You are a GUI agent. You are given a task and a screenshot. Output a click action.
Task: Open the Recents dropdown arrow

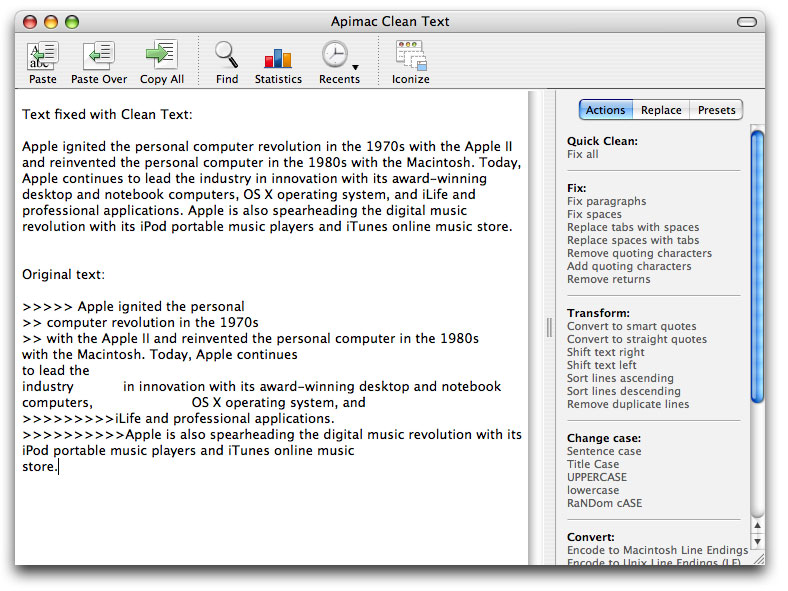click(355, 67)
